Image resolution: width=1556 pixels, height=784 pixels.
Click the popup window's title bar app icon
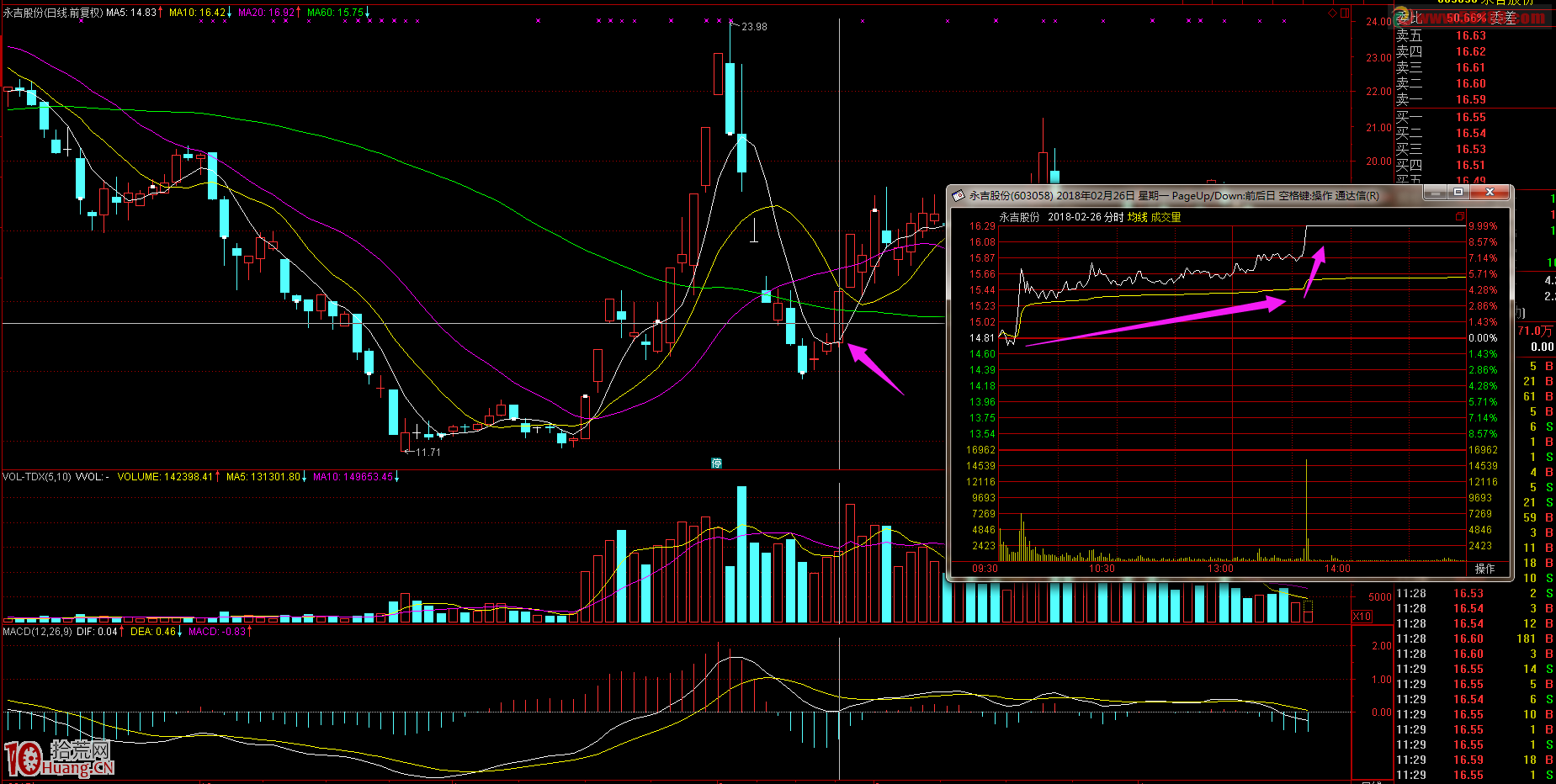[x=958, y=195]
